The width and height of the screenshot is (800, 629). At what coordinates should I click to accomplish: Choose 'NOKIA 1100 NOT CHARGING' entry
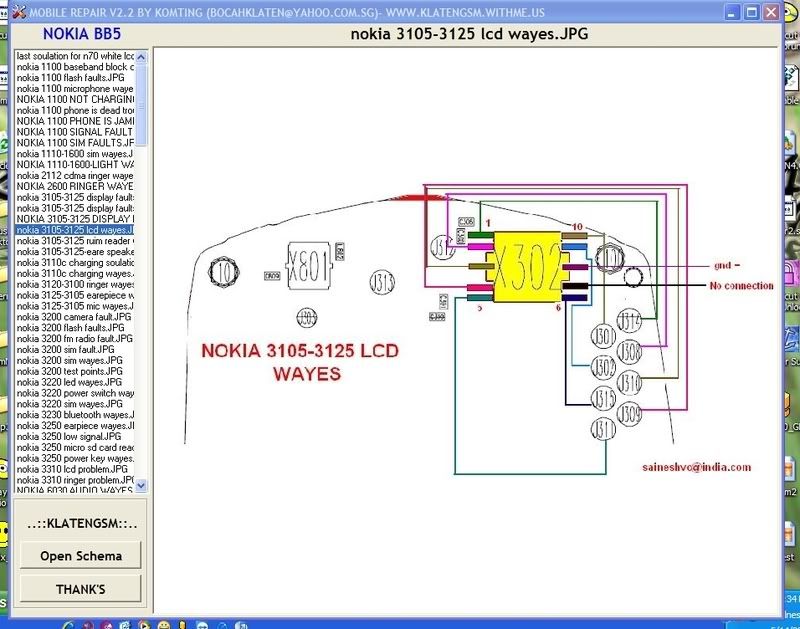coord(75,99)
